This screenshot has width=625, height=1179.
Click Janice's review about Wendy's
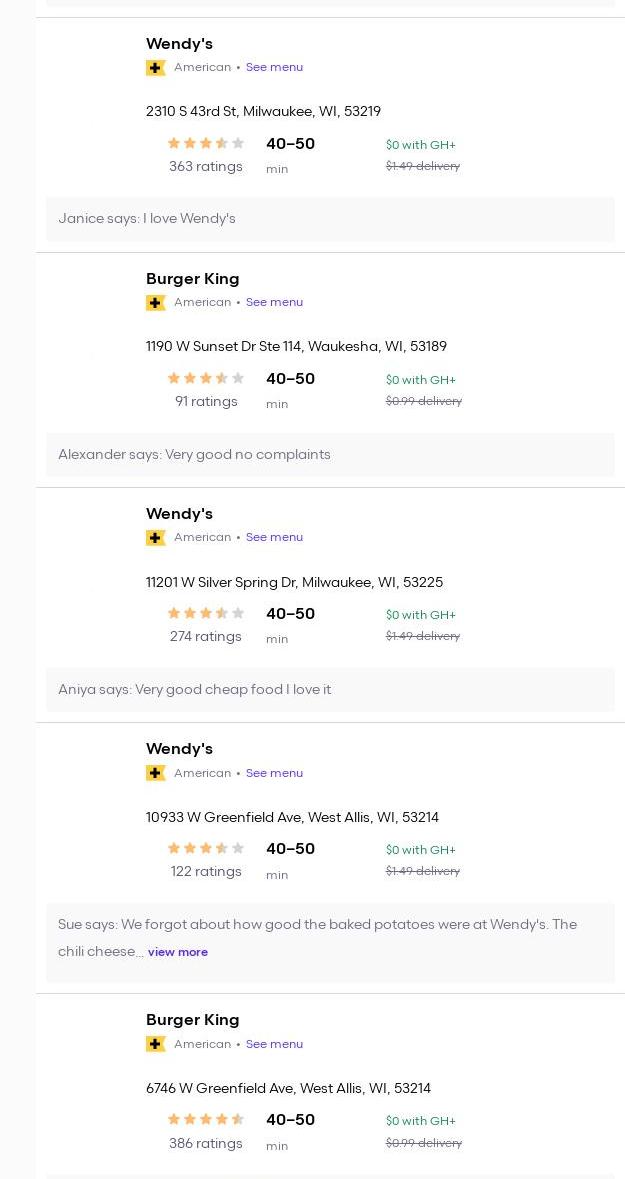click(x=147, y=219)
